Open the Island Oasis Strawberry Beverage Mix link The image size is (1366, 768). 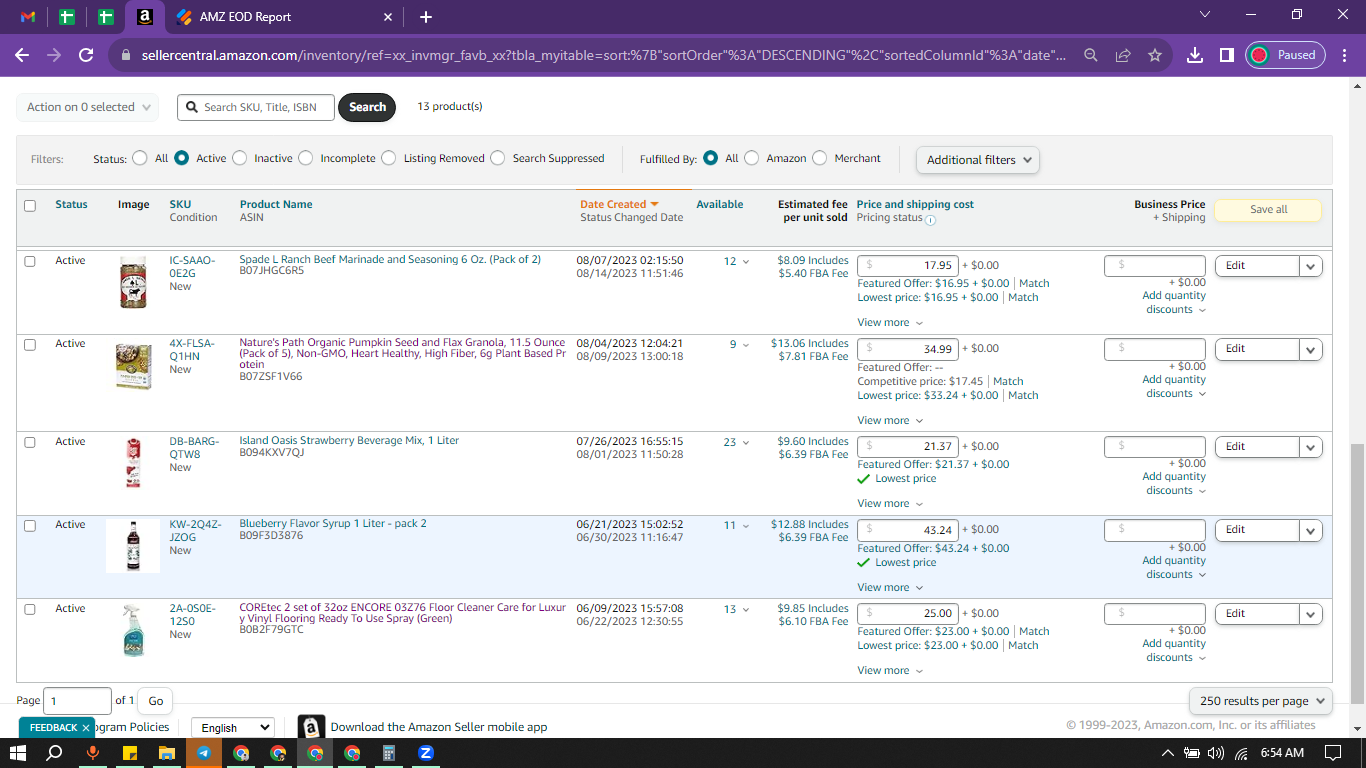[x=349, y=441]
